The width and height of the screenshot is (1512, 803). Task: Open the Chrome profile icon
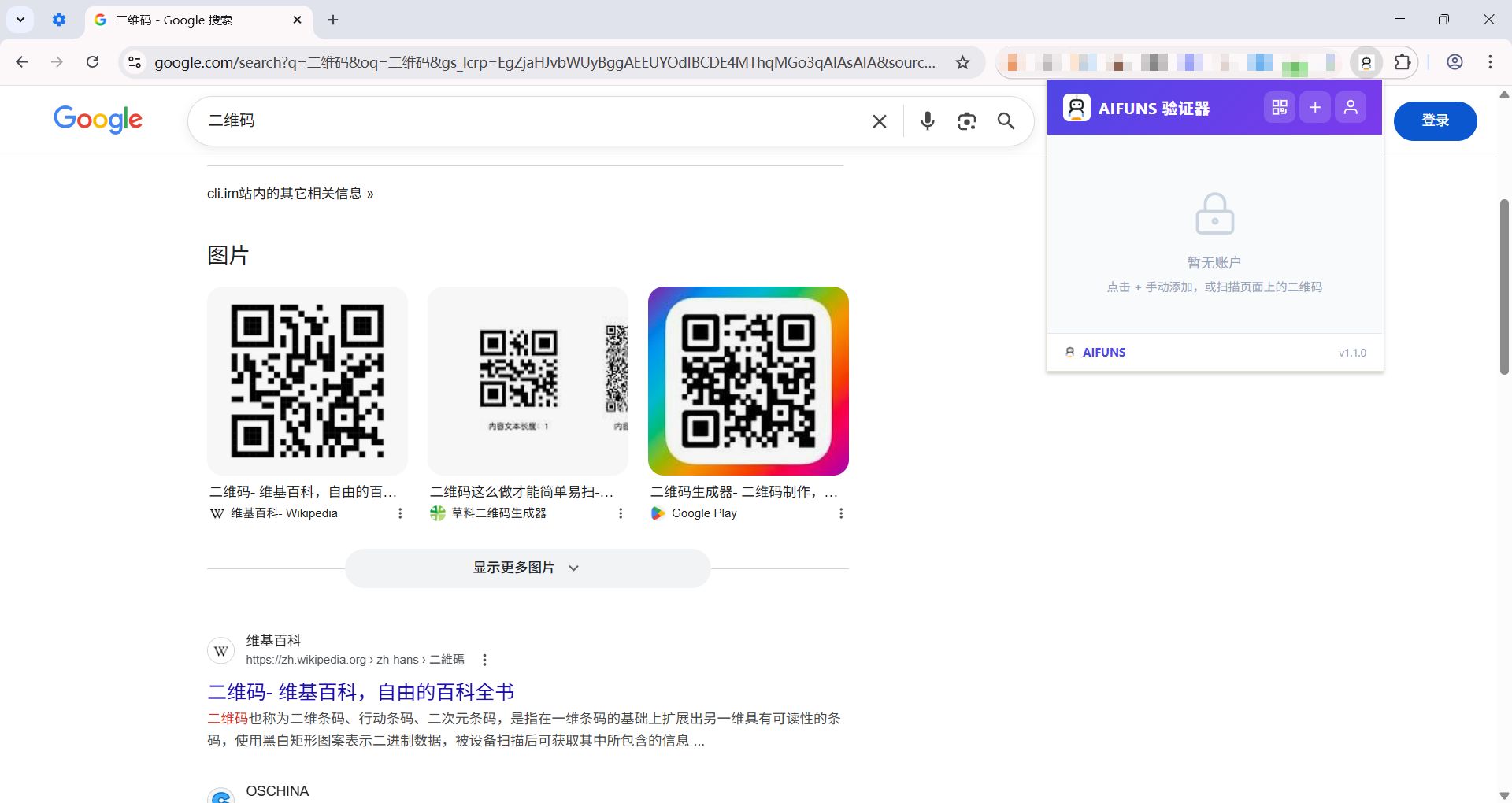click(1455, 62)
